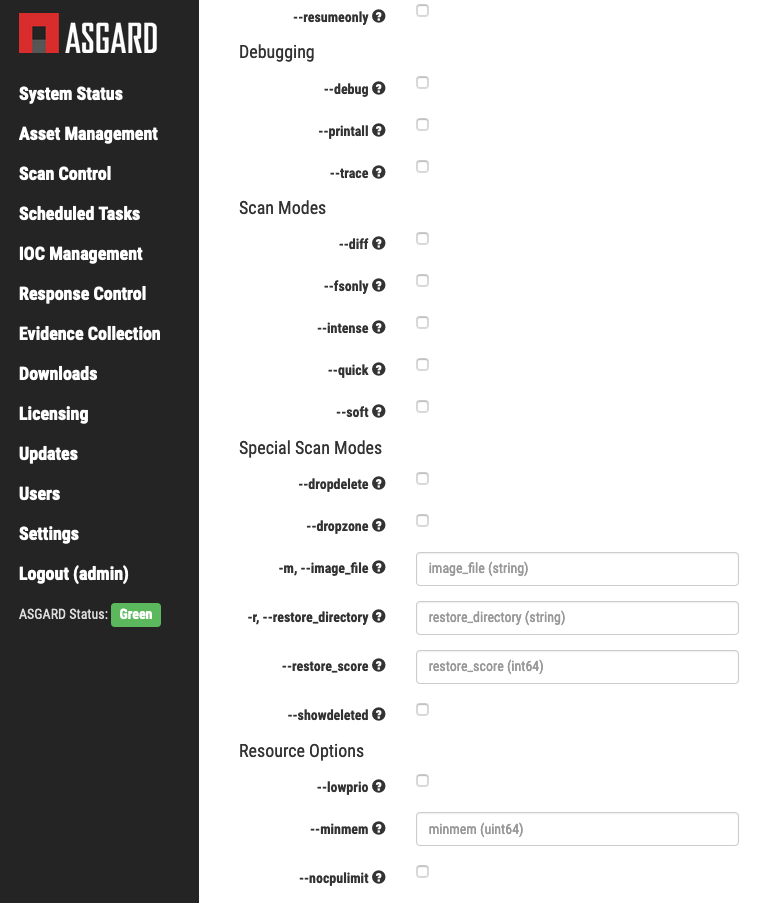Click the help icon beside --printall
761x903 pixels.
(x=379, y=131)
